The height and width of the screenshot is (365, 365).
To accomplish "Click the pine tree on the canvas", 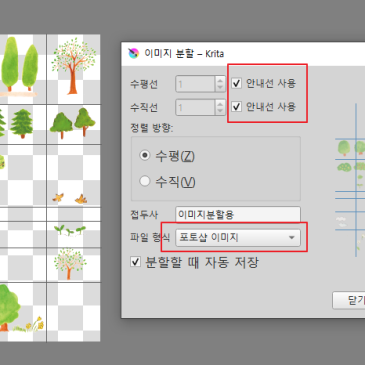I will click(x=22, y=124).
